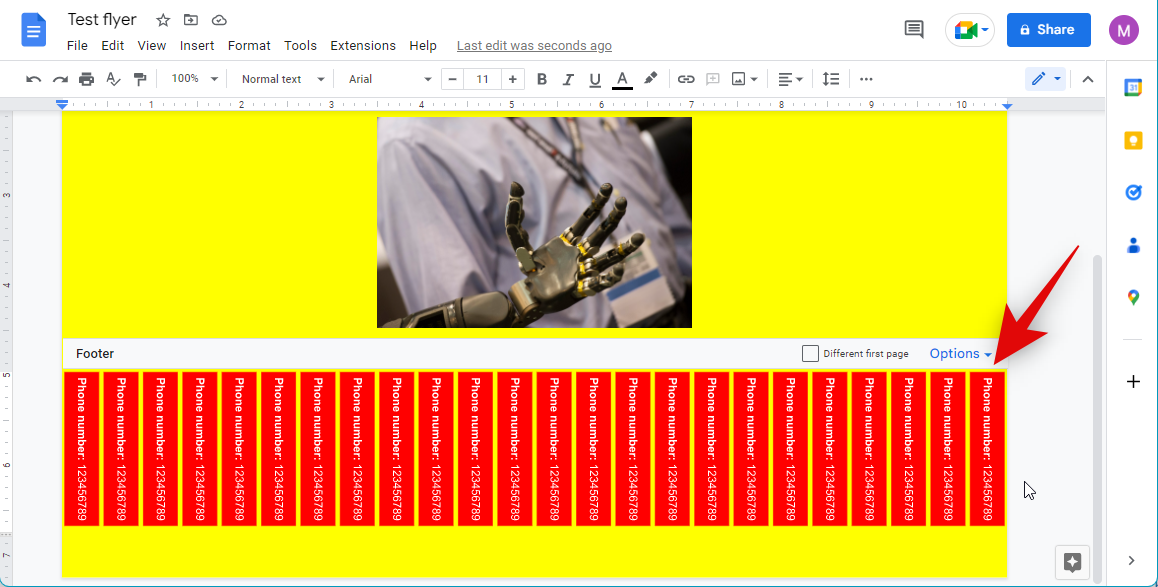1158x587 pixels.
Task: Open the View menu
Action: pos(151,46)
